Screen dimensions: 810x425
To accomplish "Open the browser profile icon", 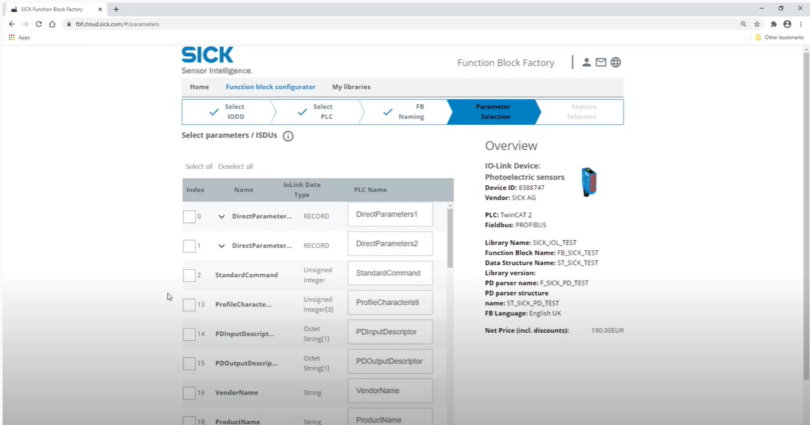I will click(x=787, y=24).
